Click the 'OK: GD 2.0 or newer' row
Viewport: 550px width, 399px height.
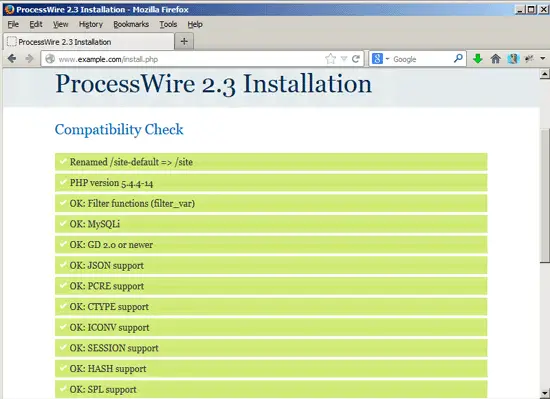click(271, 245)
